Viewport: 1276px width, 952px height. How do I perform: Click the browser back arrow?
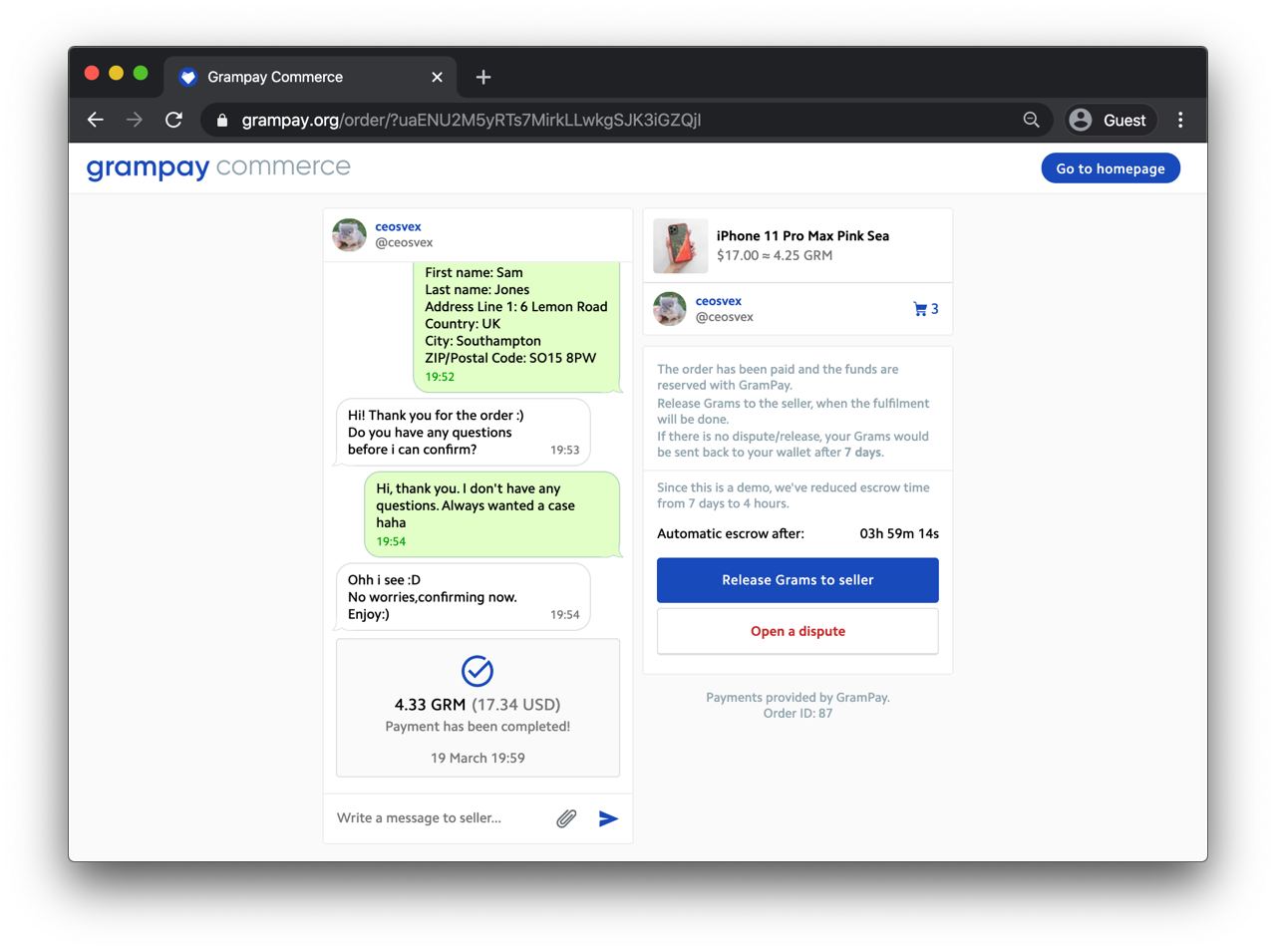tap(96, 120)
